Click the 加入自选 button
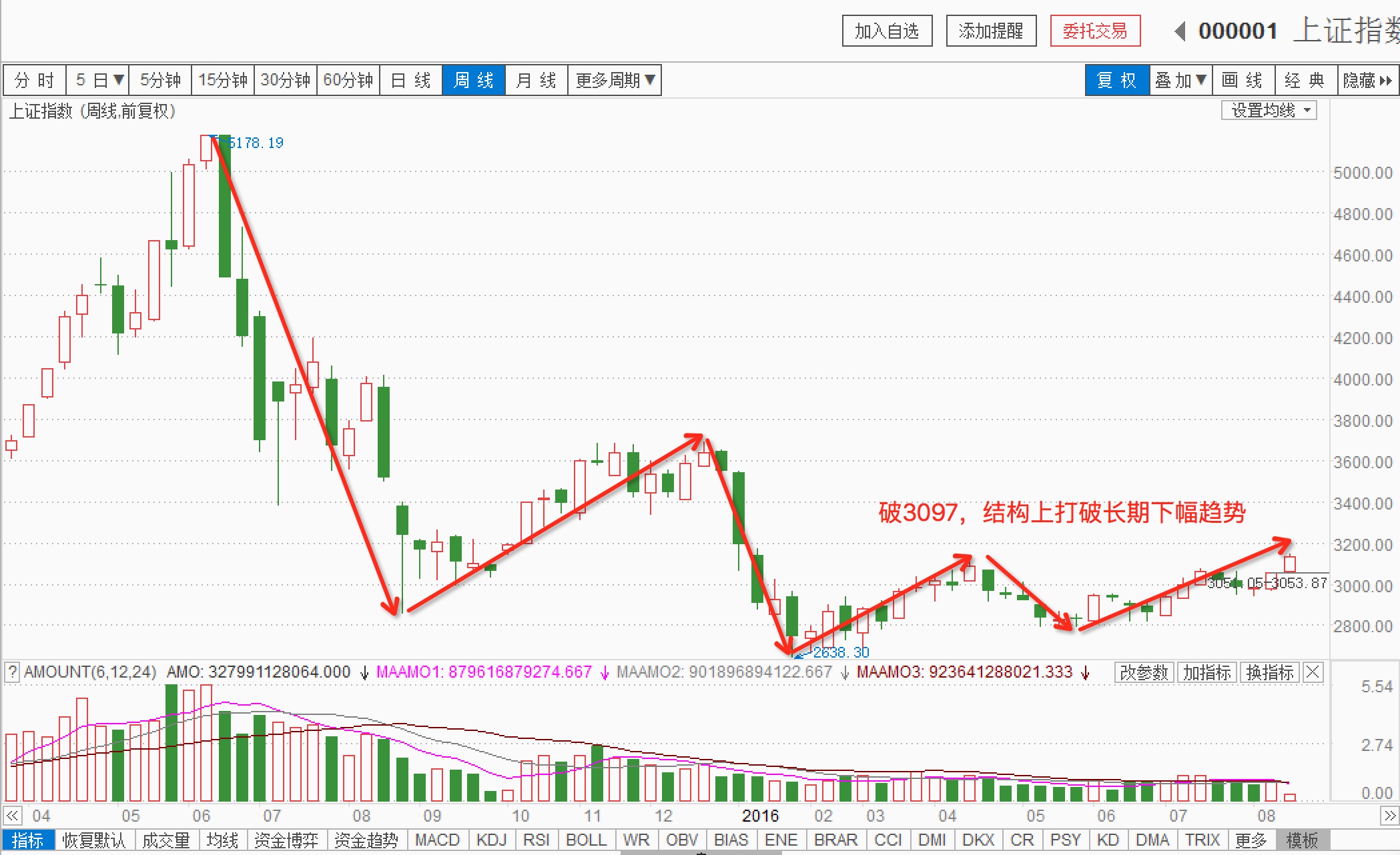The height and width of the screenshot is (855, 1400). [x=887, y=31]
